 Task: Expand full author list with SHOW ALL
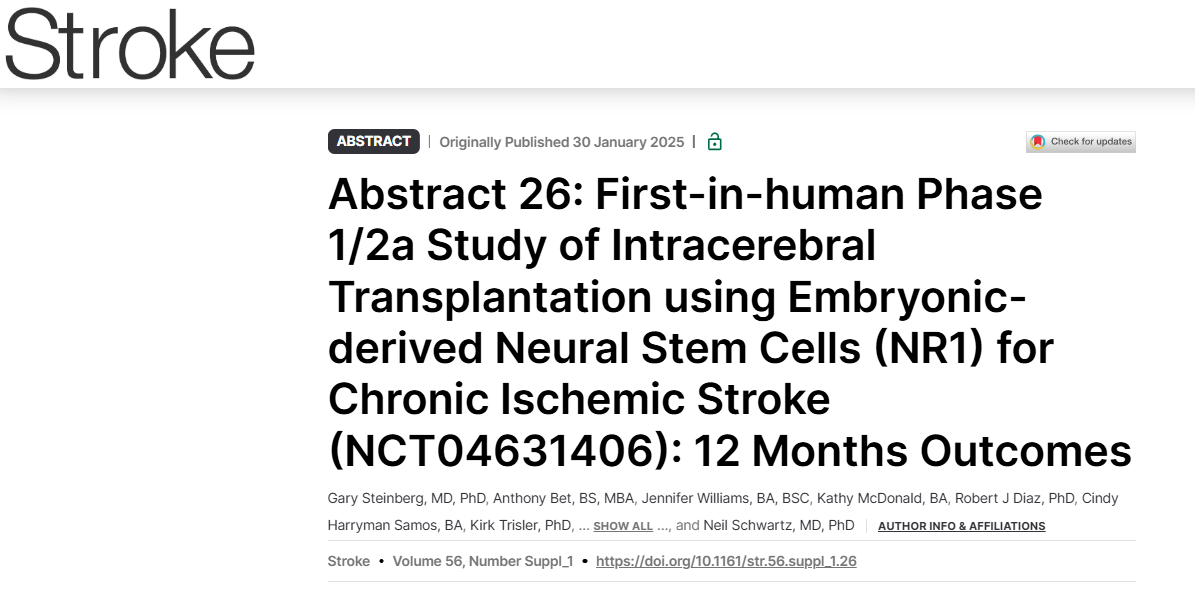622,526
